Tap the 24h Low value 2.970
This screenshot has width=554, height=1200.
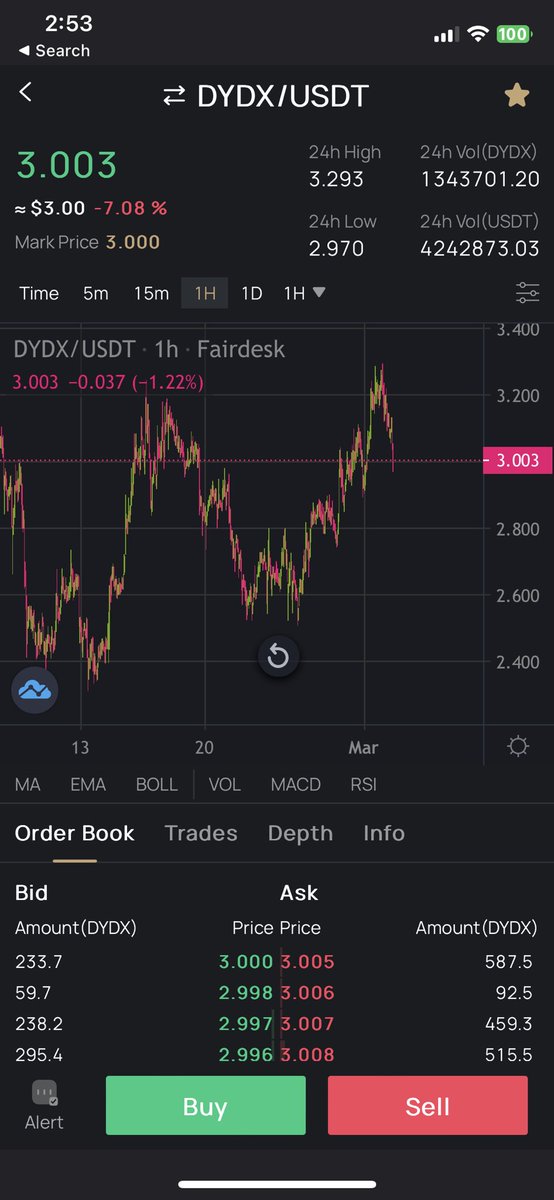coord(336,249)
